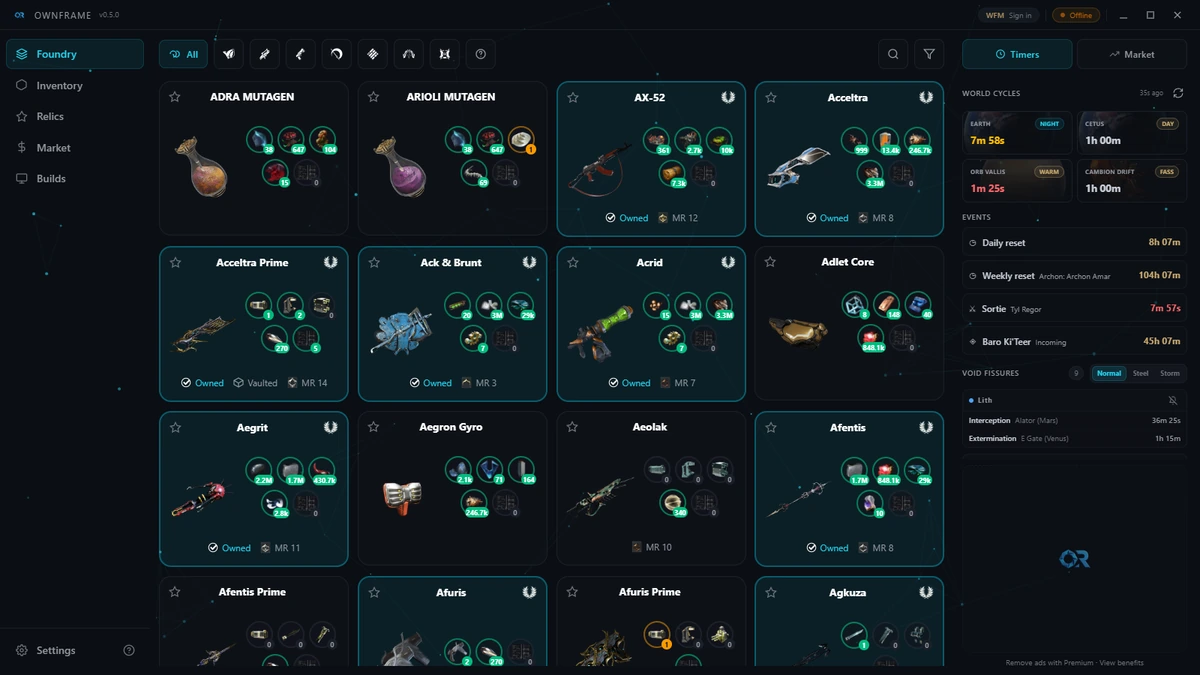Select the primary rifle category filter
This screenshot has width=1200, height=675.
[265, 54]
